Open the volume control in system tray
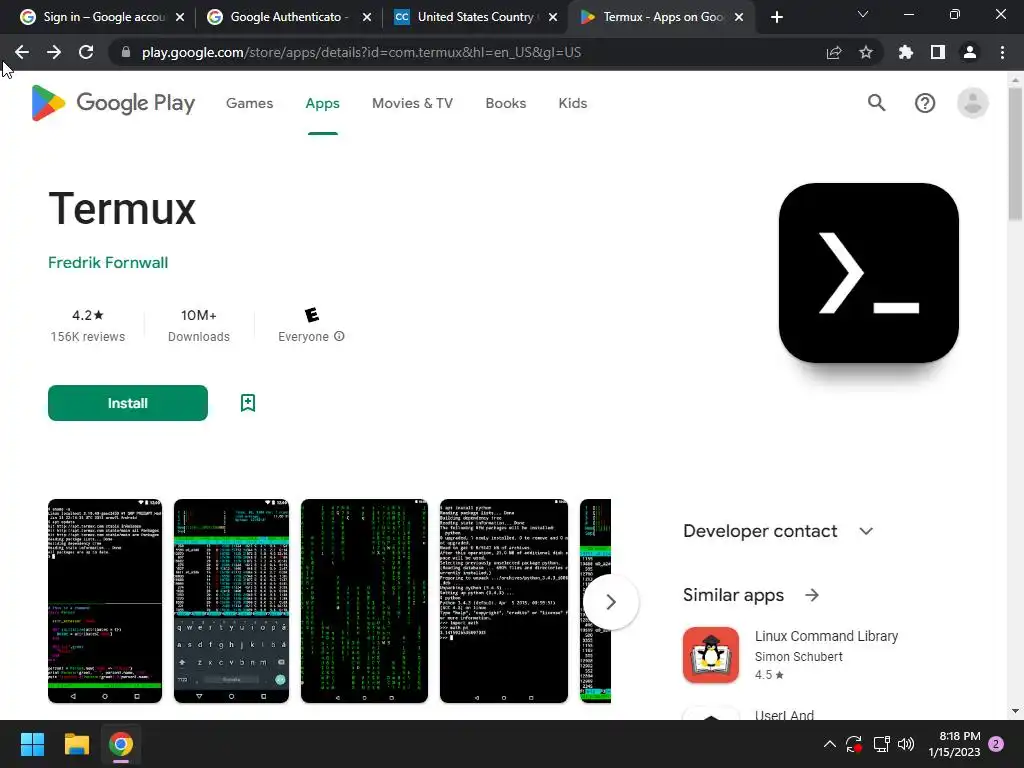Viewport: 1024px width, 768px height. [906, 744]
